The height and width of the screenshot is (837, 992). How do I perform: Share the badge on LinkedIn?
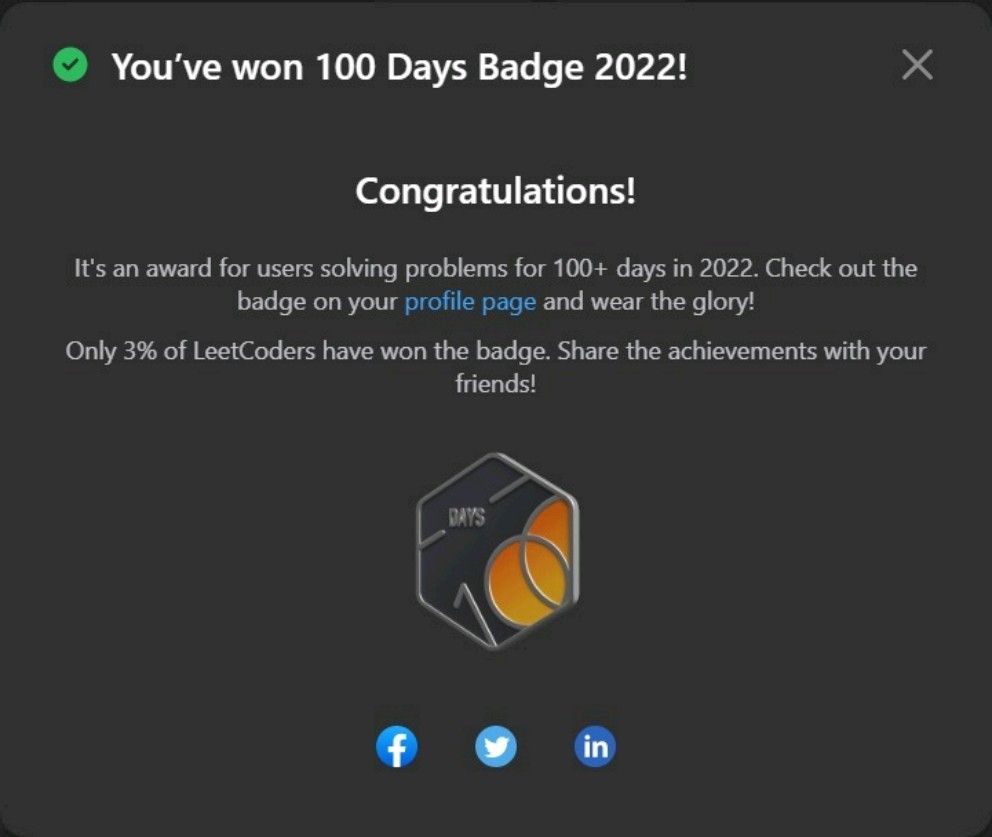(595, 747)
